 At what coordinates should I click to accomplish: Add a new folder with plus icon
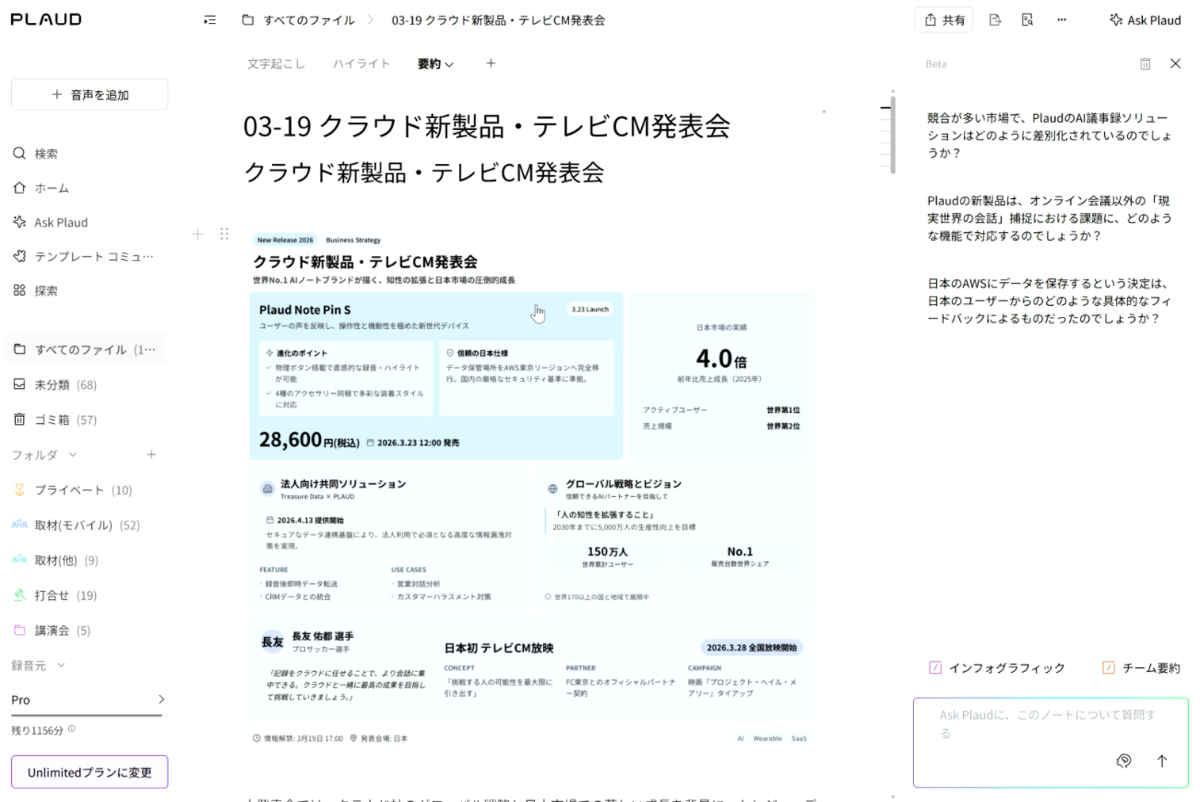pyautogui.click(x=152, y=455)
